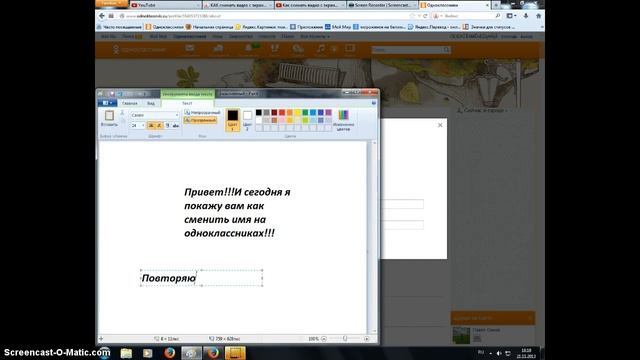The height and width of the screenshot is (360, 640).
Task: Select the Opaque background option
Action: [202, 112]
